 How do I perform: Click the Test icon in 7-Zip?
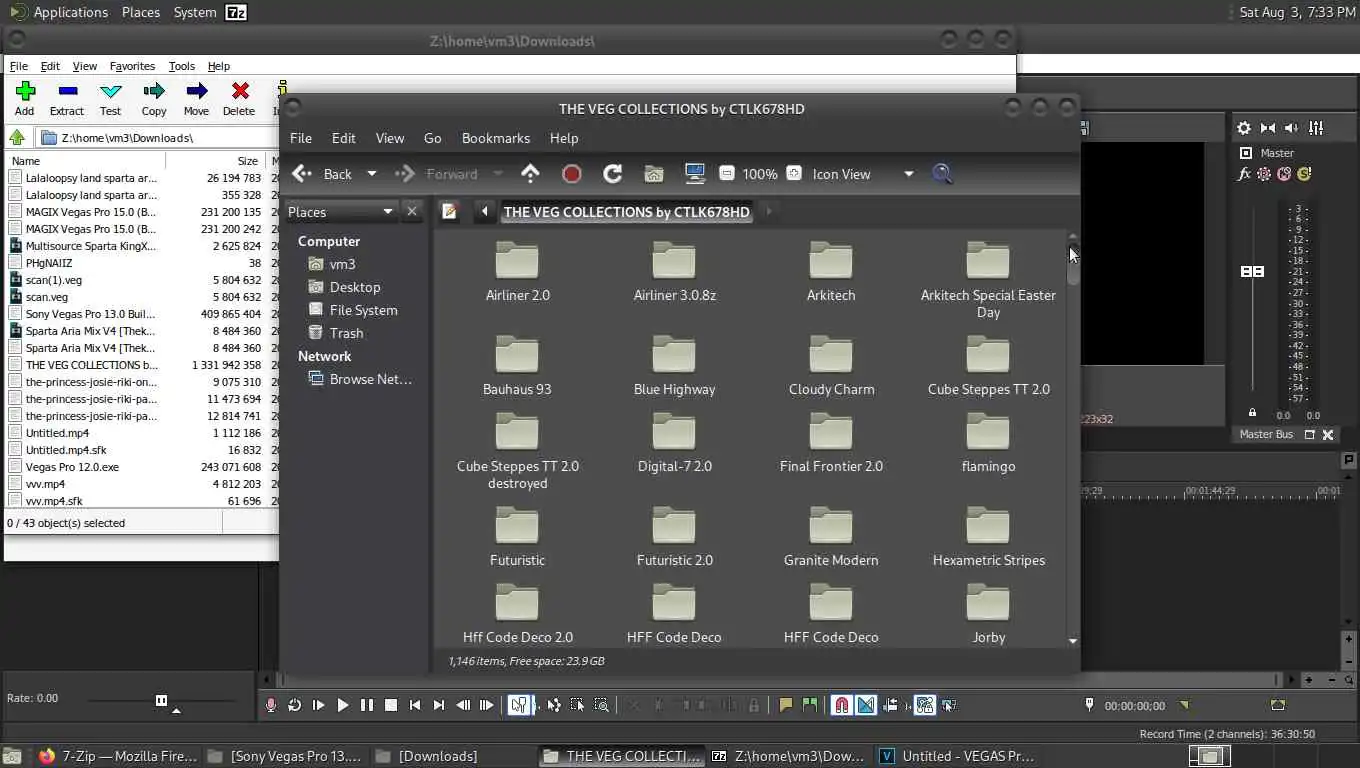coord(110,91)
